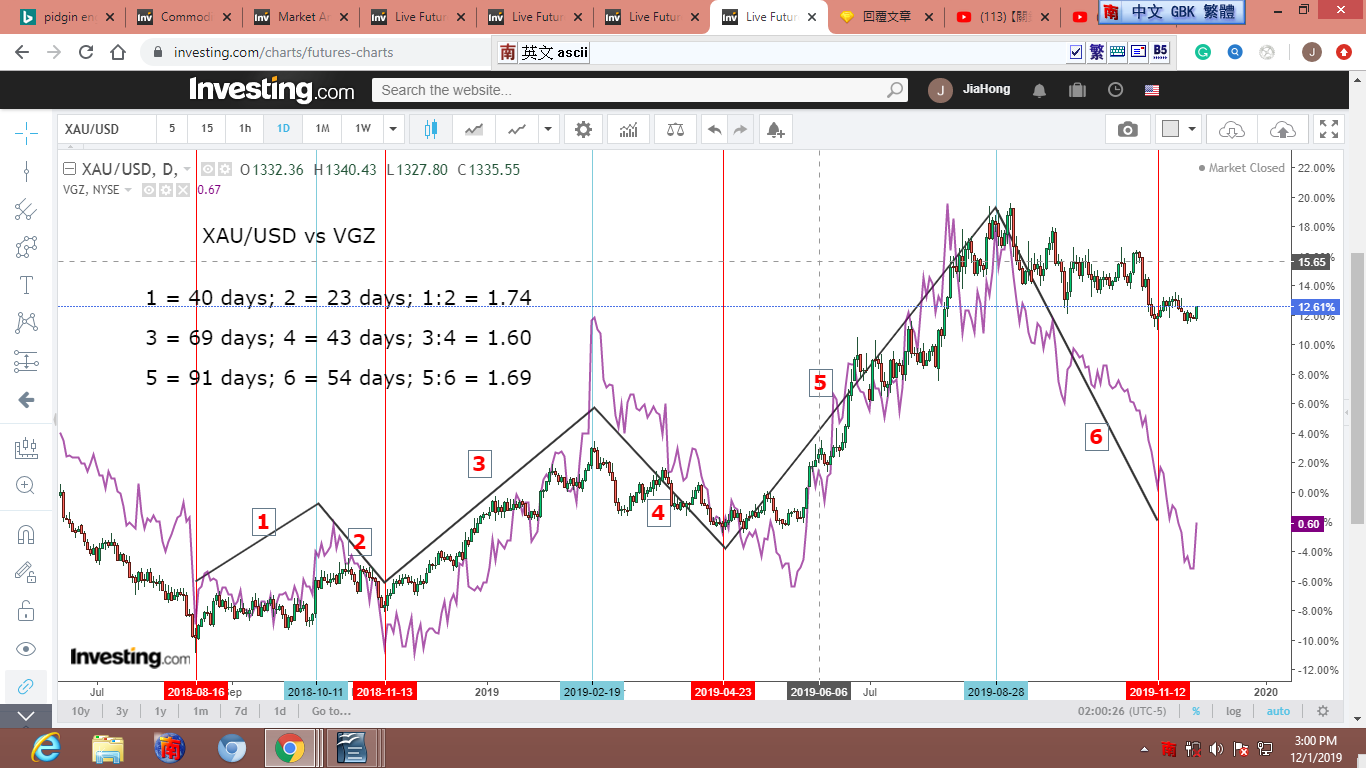Expand the time interval dropdown arrow
Image resolution: width=1366 pixels, height=768 pixels.
(x=394, y=129)
